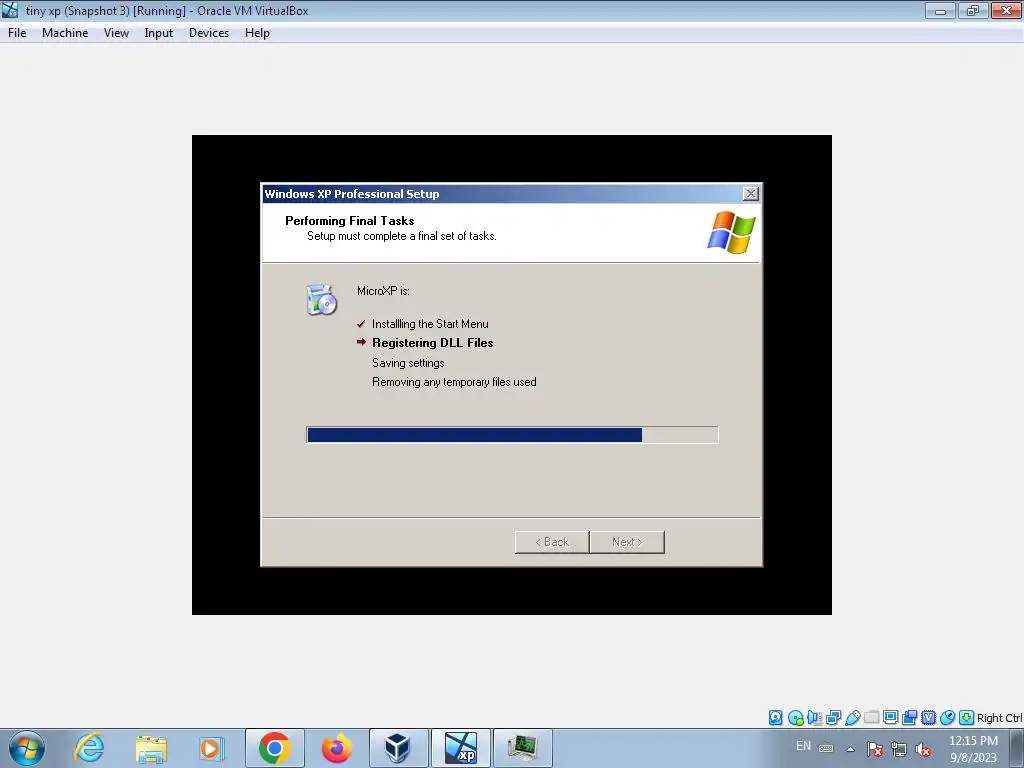
Task: Click the on-screen keyboard tray icon
Action: coord(825,748)
